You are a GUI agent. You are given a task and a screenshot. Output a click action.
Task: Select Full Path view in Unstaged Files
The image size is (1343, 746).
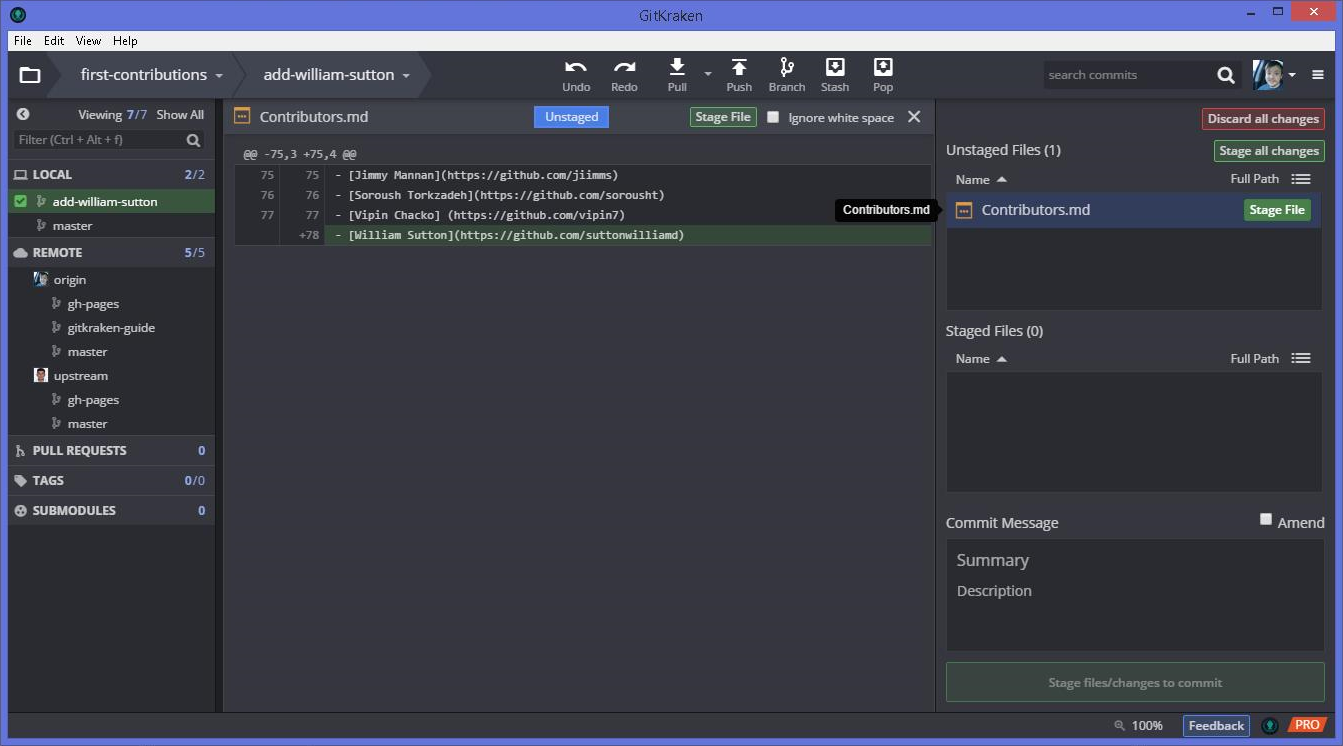(x=1254, y=179)
